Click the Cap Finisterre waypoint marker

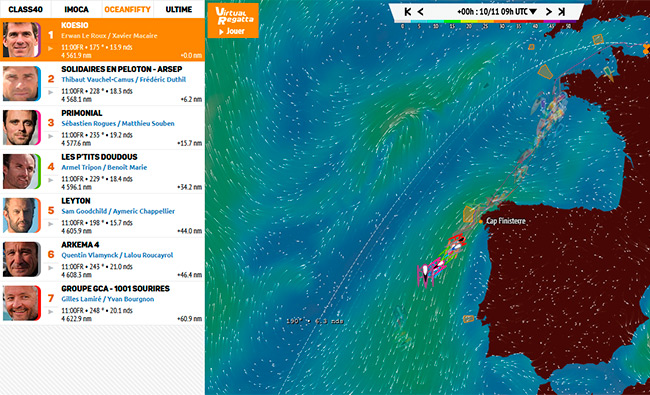click(481, 222)
